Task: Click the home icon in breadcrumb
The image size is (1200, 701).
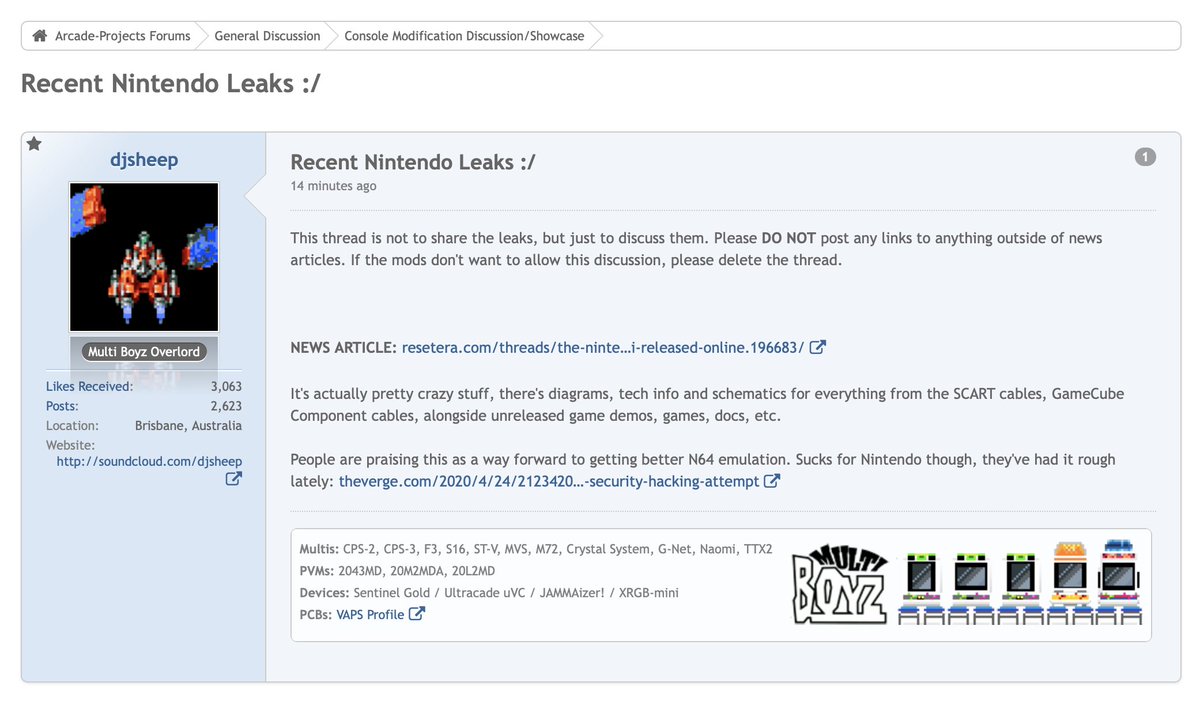Action: (x=40, y=36)
